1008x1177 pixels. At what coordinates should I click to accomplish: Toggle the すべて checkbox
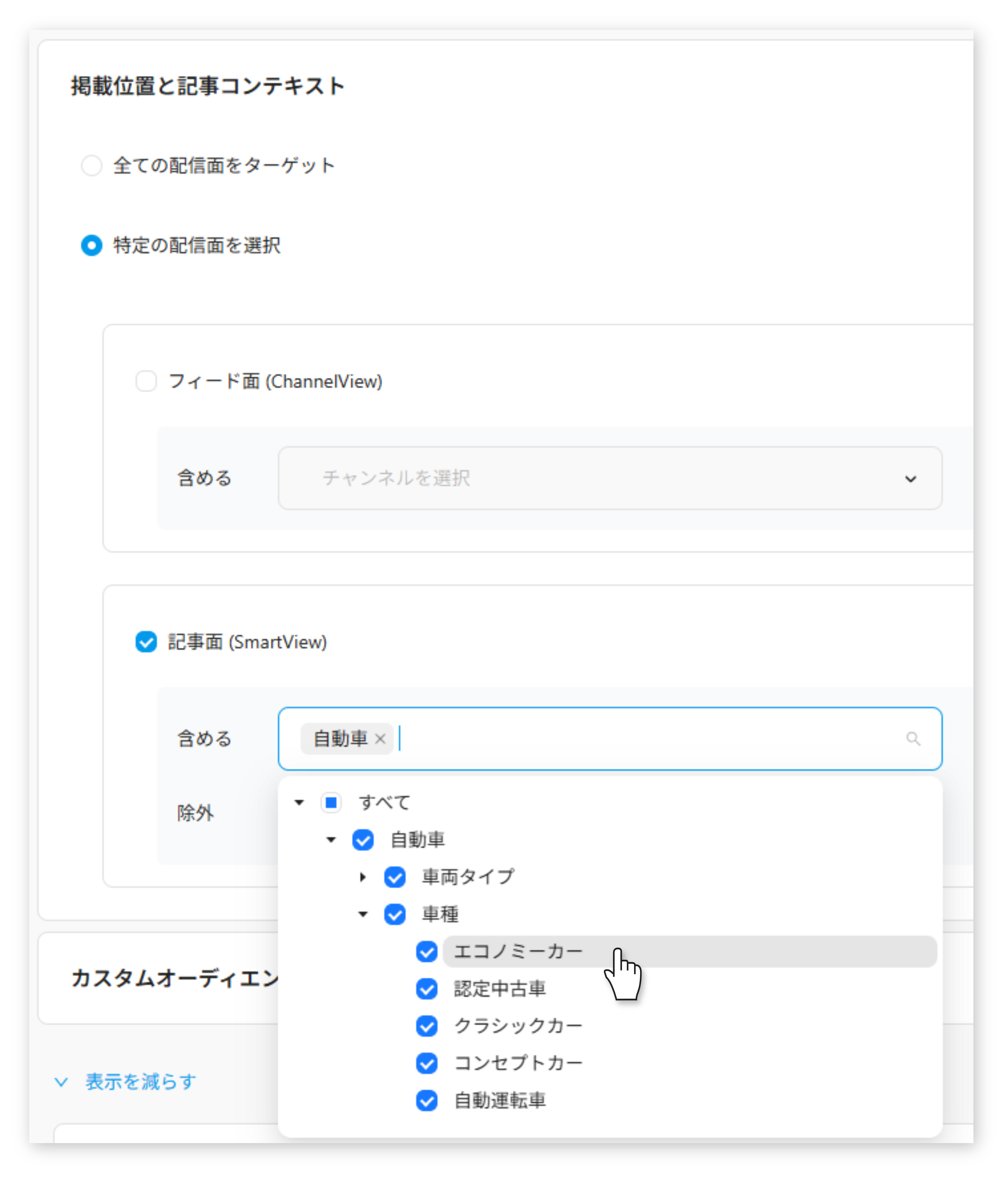331,802
